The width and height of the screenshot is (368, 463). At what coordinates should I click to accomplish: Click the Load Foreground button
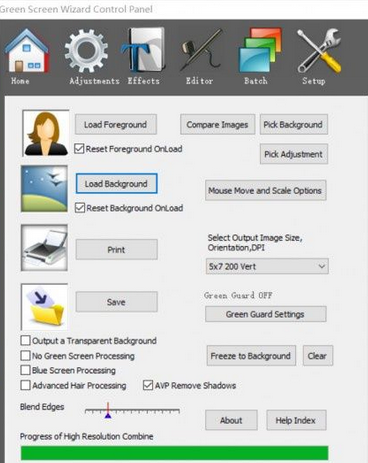point(116,125)
